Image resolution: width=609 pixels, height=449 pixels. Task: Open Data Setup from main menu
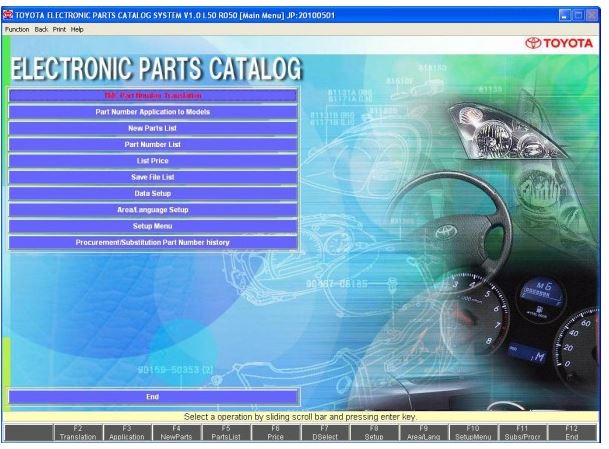[153, 192]
